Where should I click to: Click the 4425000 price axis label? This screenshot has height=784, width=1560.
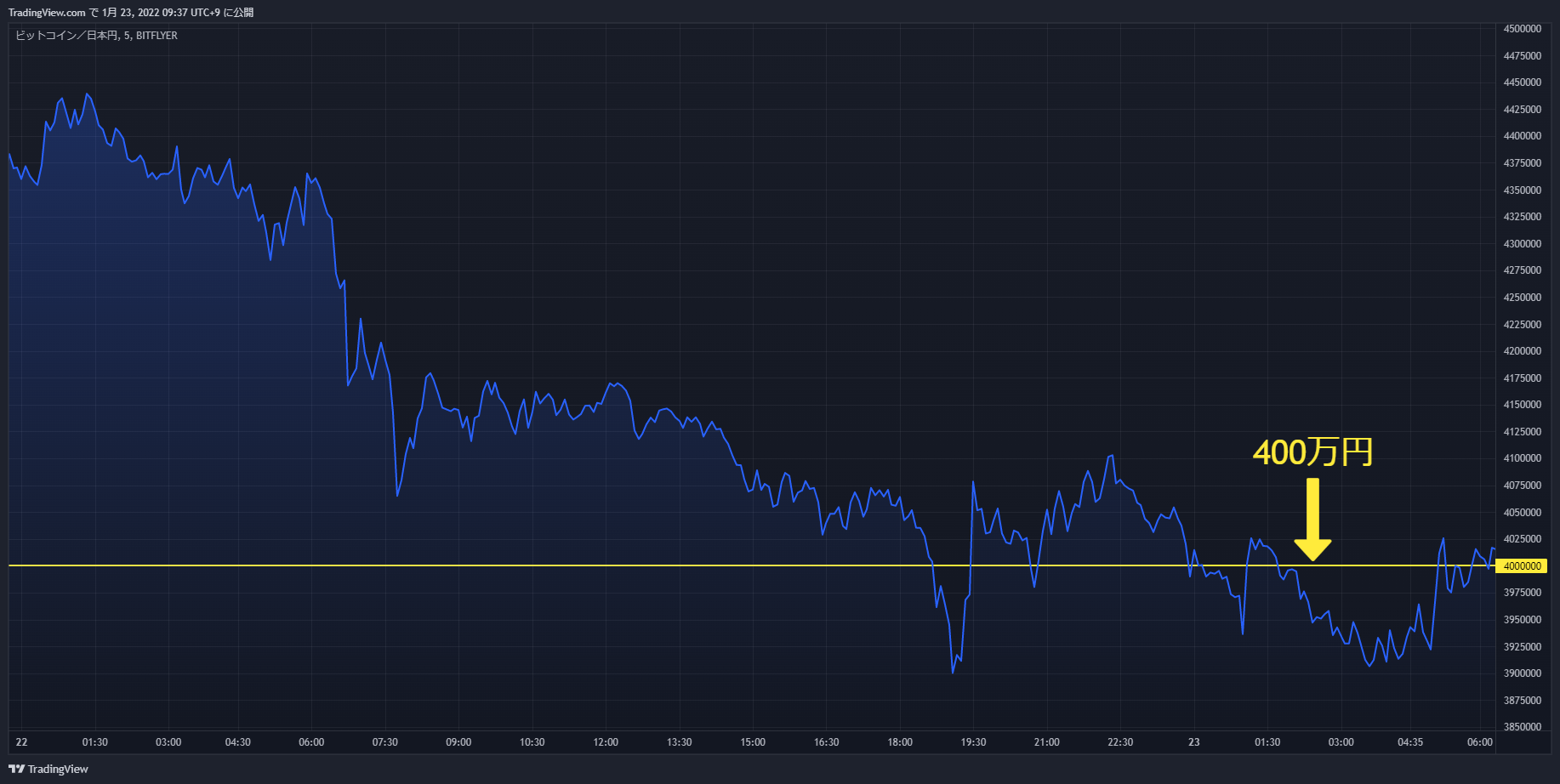click(1522, 110)
